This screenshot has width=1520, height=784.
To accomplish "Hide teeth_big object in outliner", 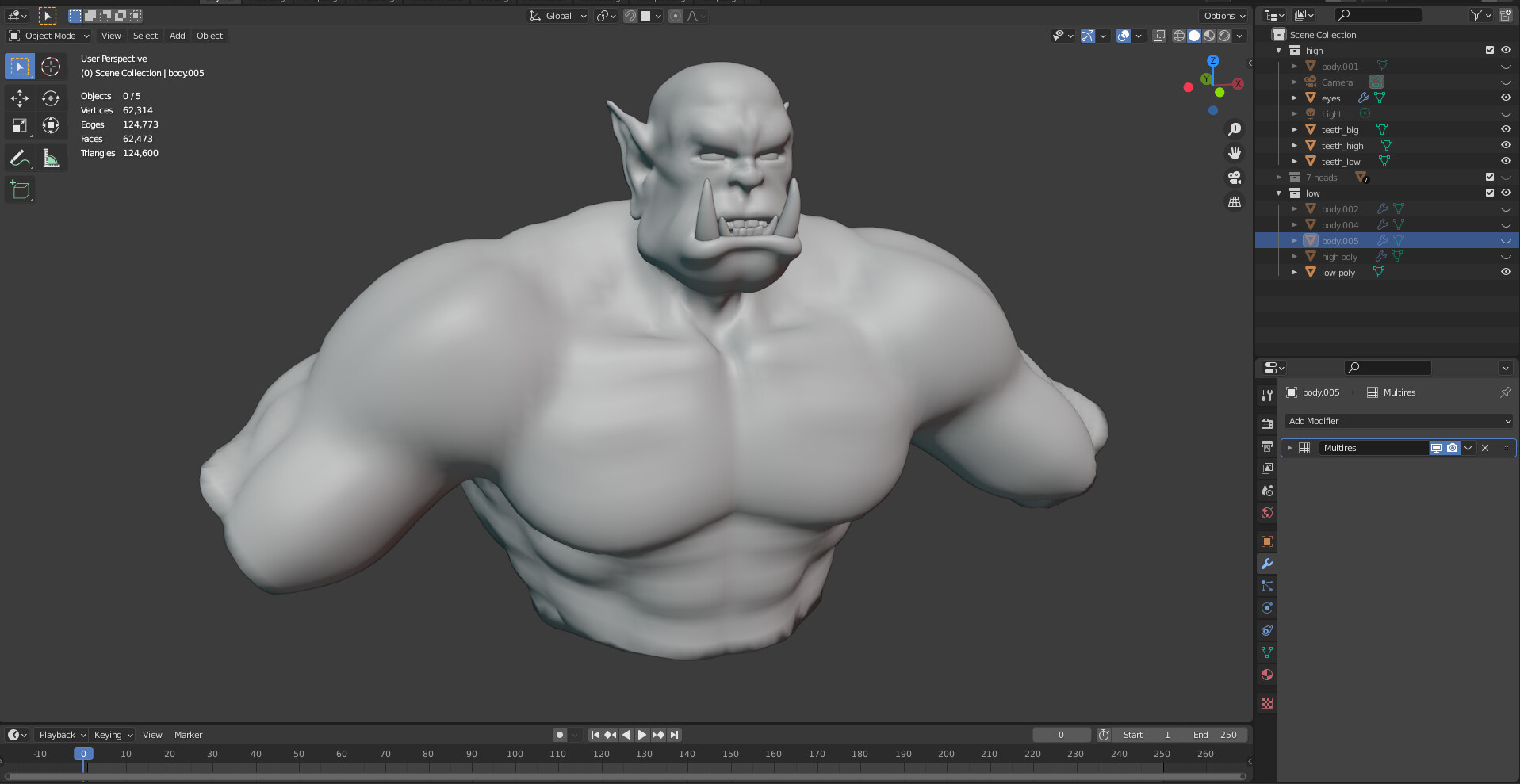I will 1506,129.
